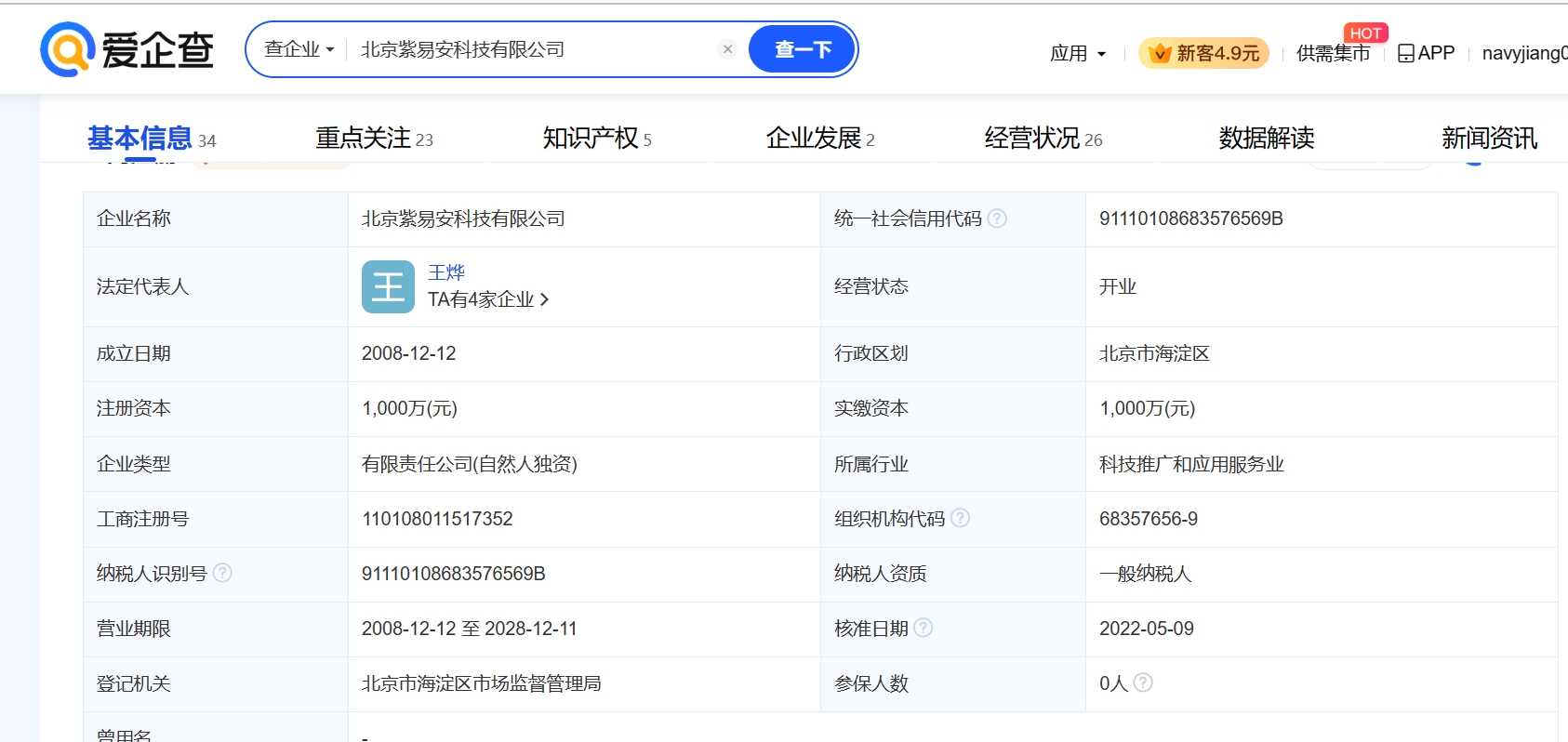Open the navyjiang user account menu

pyautogui.click(x=1524, y=53)
